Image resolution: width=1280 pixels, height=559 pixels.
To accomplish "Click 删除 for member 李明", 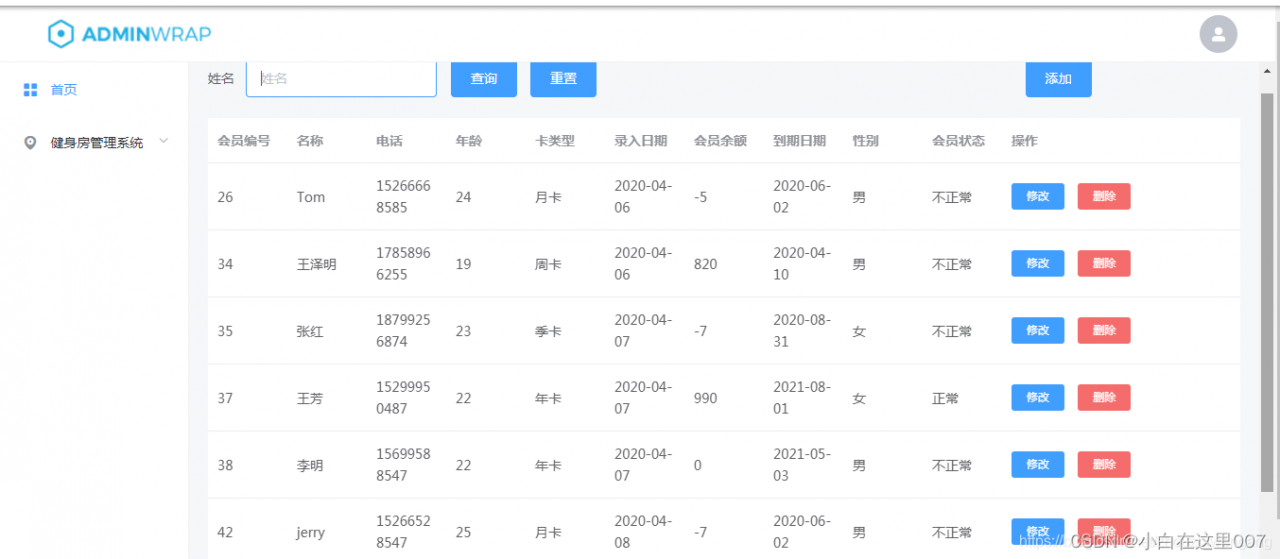I will pyautogui.click(x=1104, y=464).
